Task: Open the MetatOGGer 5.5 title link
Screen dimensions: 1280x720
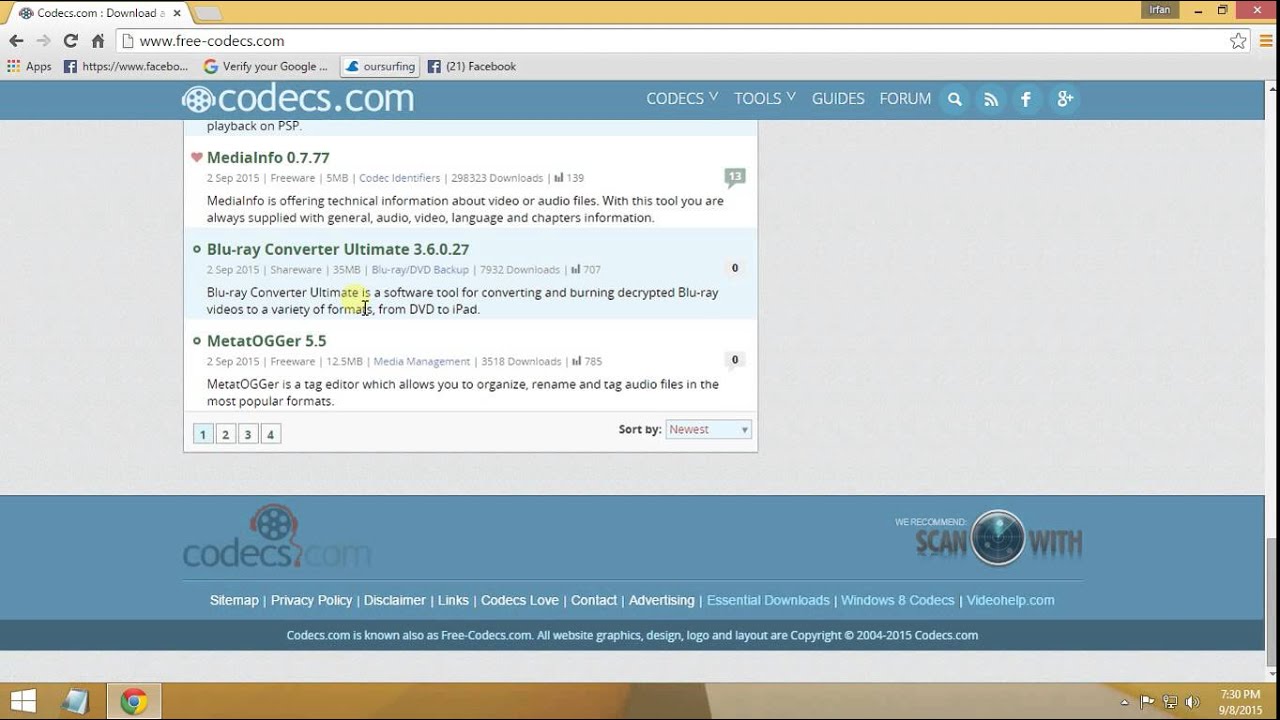Action: click(267, 341)
